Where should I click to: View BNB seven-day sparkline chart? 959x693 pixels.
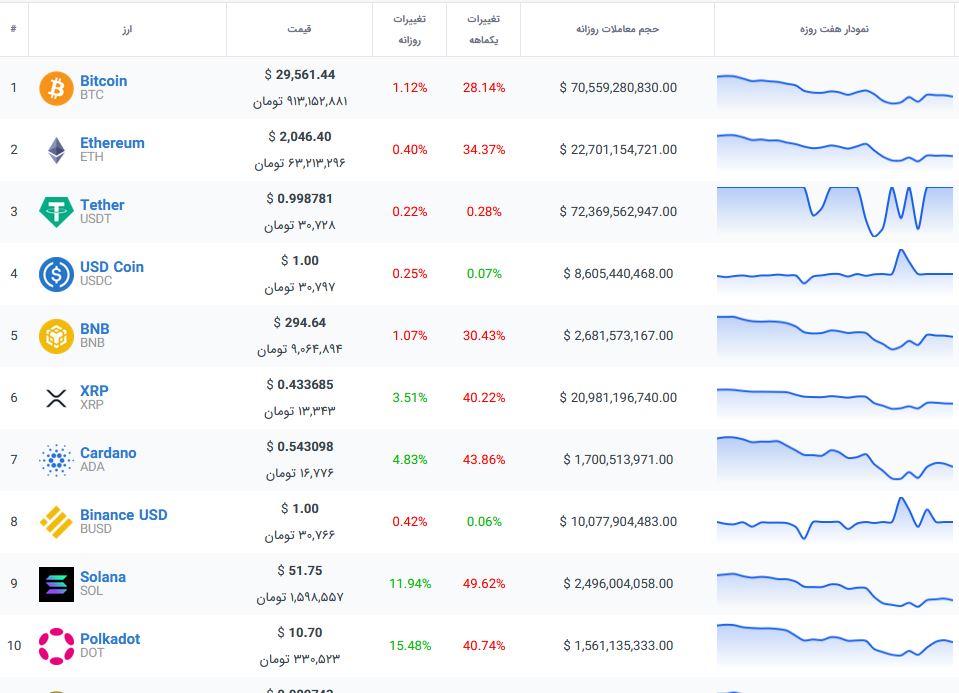[x=835, y=335]
